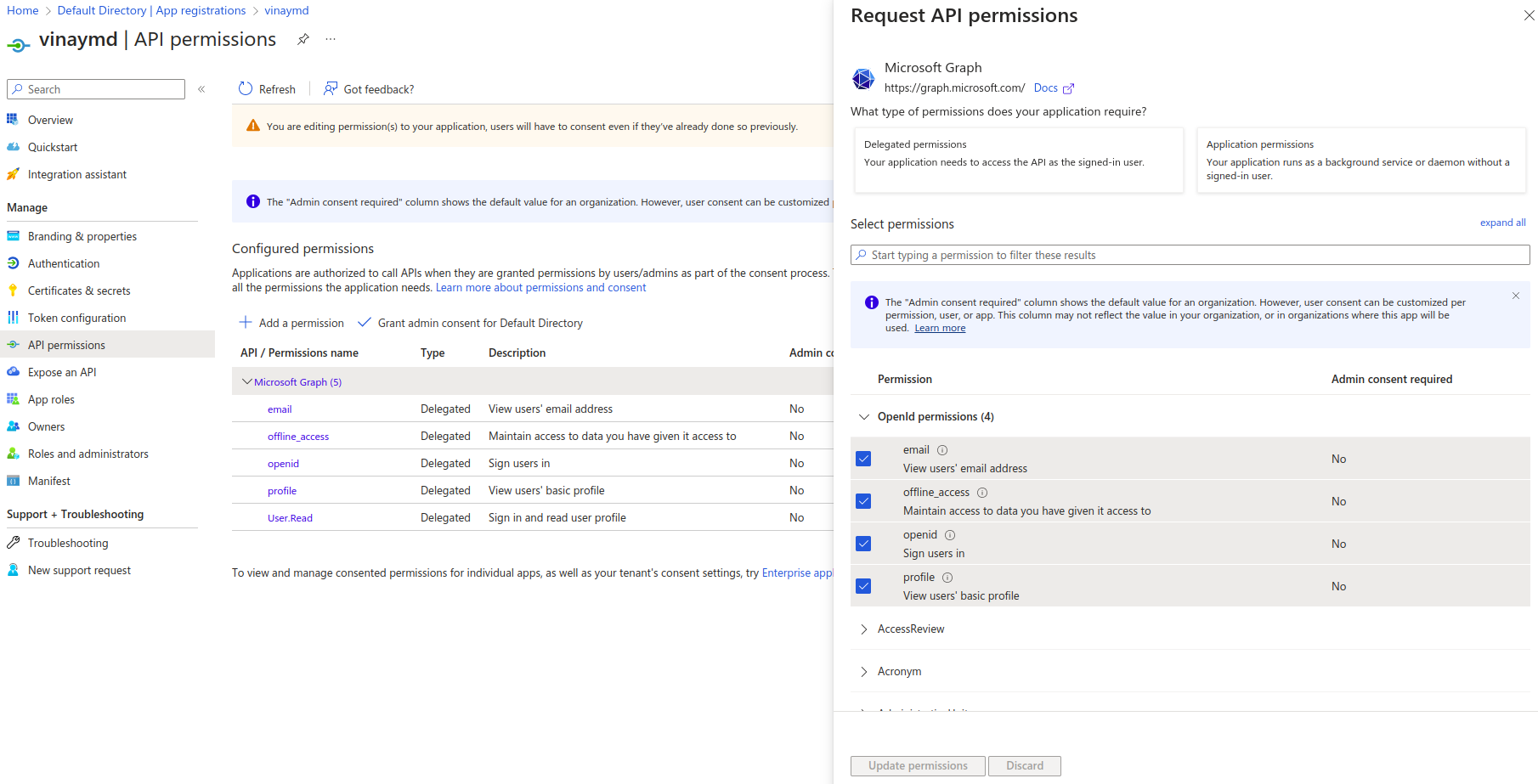This screenshot has height=784, width=1538.
Task: Open the App roles section
Action: coord(51,399)
